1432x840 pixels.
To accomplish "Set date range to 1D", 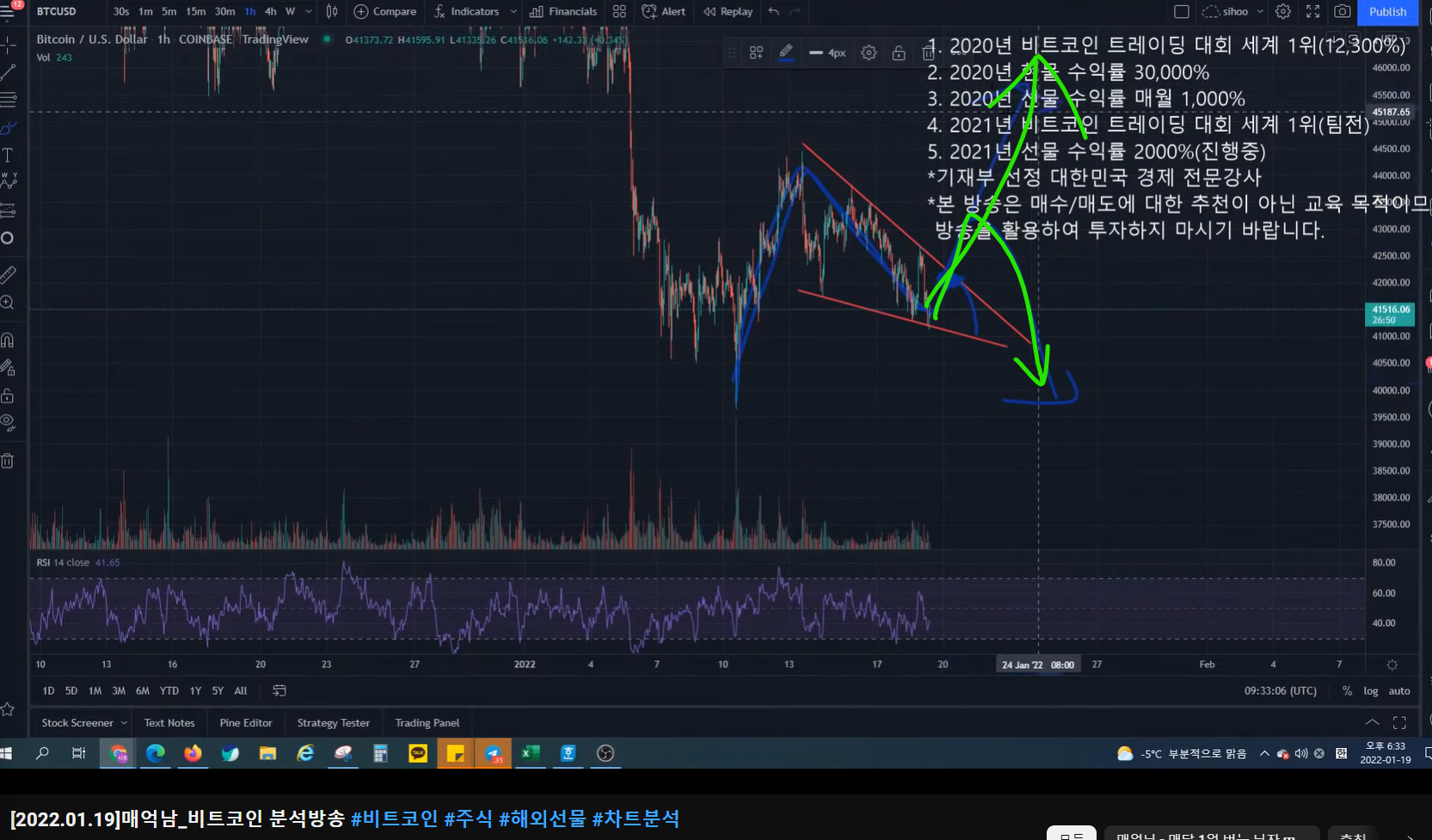I will pos(48,690).
